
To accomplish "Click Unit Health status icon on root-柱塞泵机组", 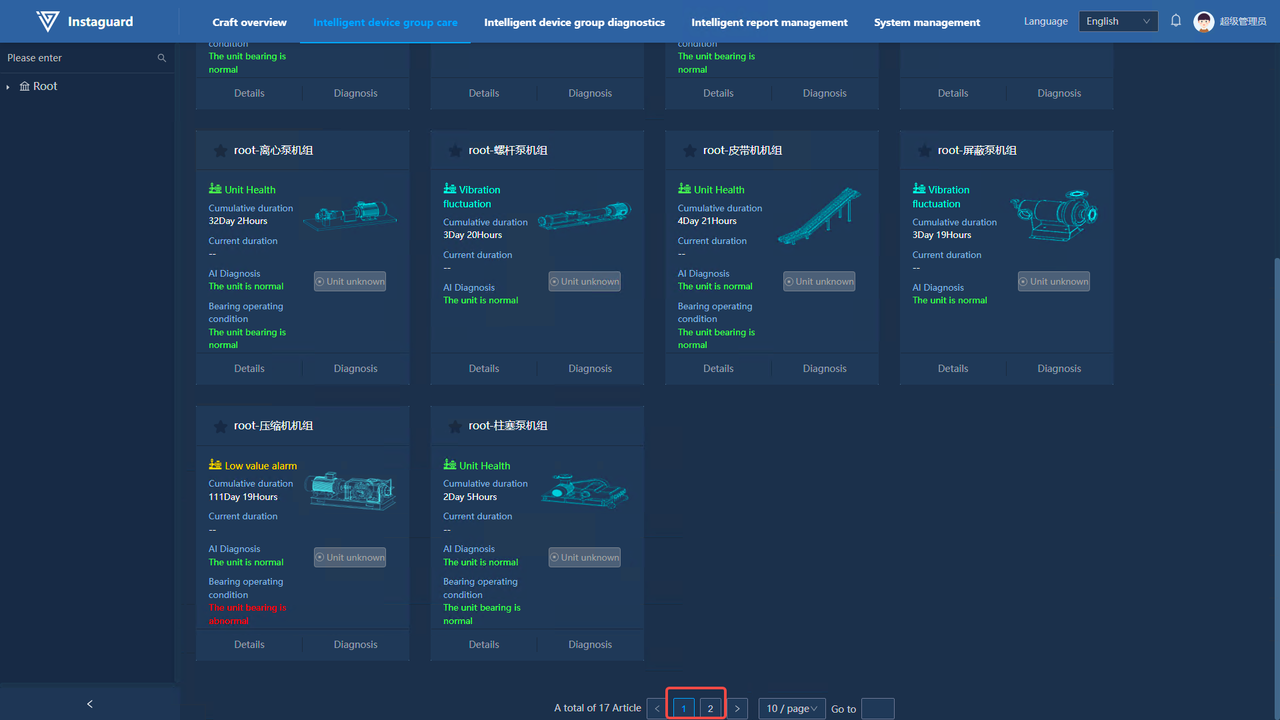I will coord(450,465).
